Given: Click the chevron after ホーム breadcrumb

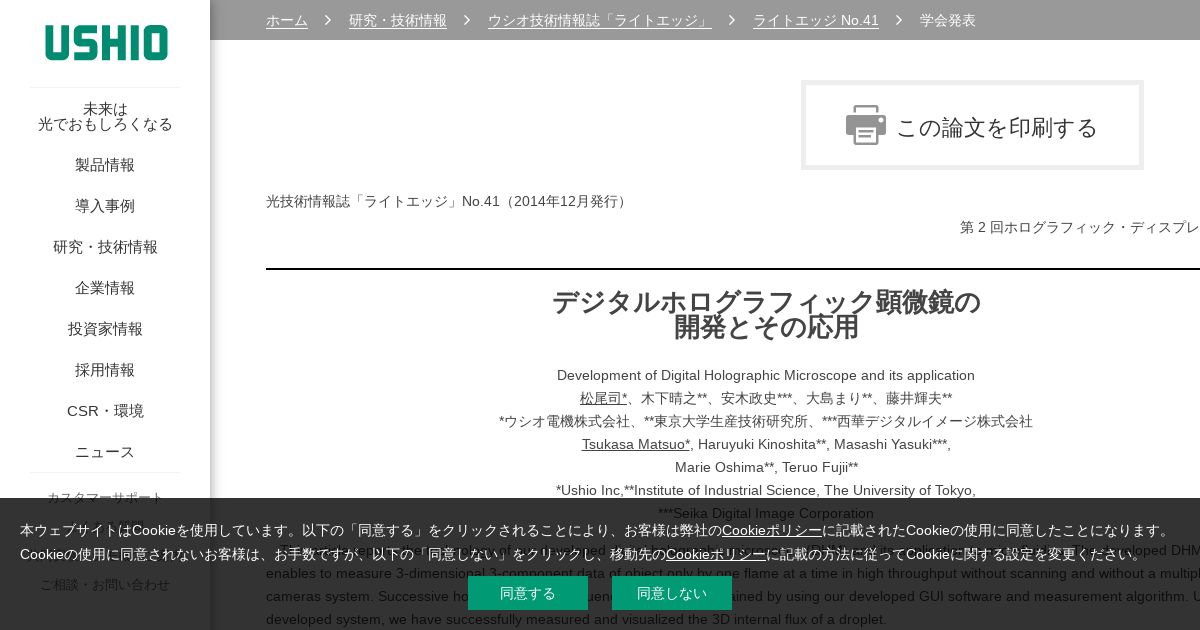Looking at the screenshot, I should (x=328, y=20).
